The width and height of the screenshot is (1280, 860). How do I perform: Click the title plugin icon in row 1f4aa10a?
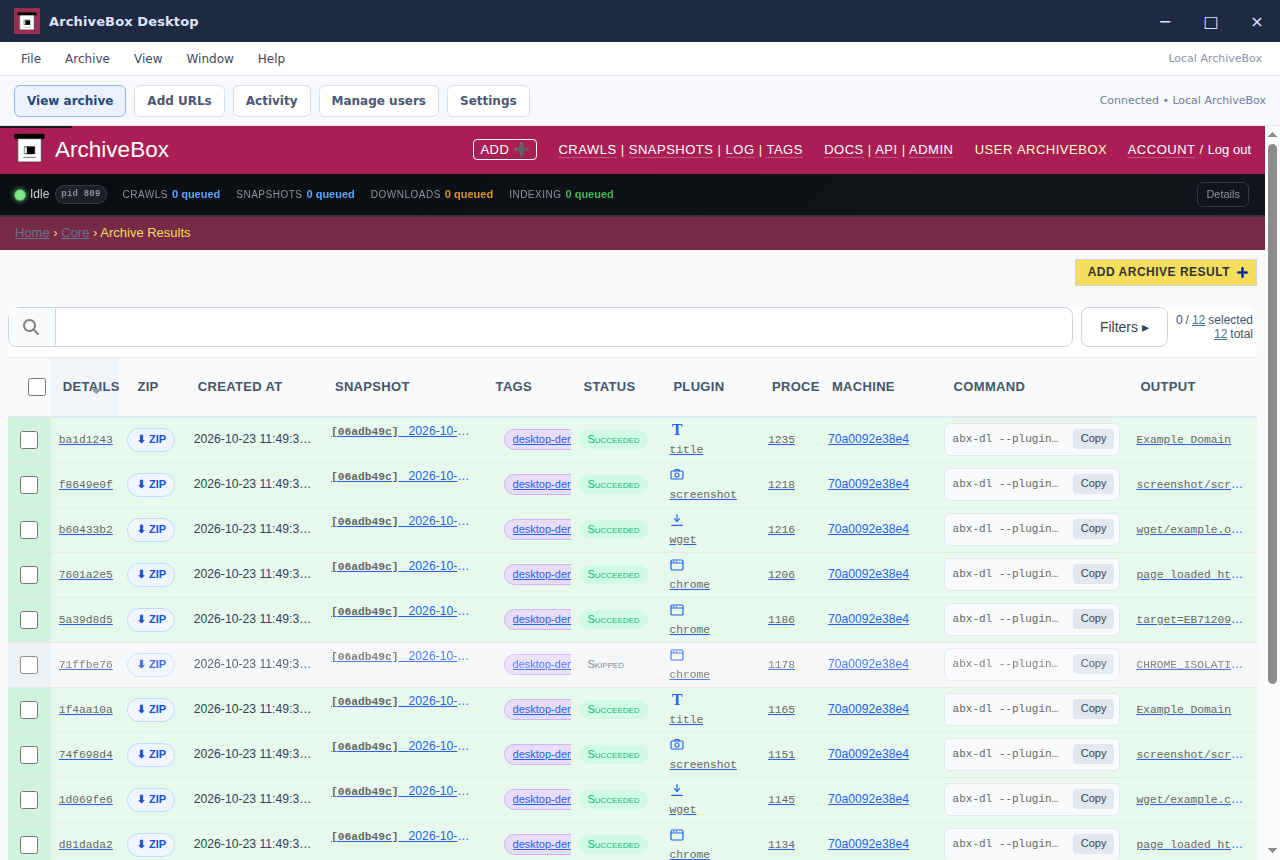[x=677, y=700]
